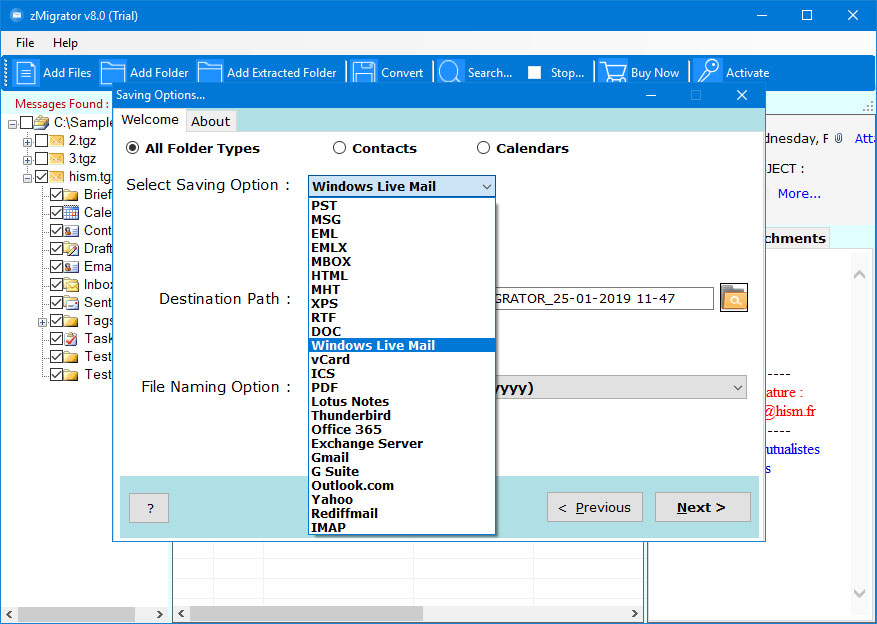
Task: Check the 3.tgz checkbox
Action: click(41, 159)
